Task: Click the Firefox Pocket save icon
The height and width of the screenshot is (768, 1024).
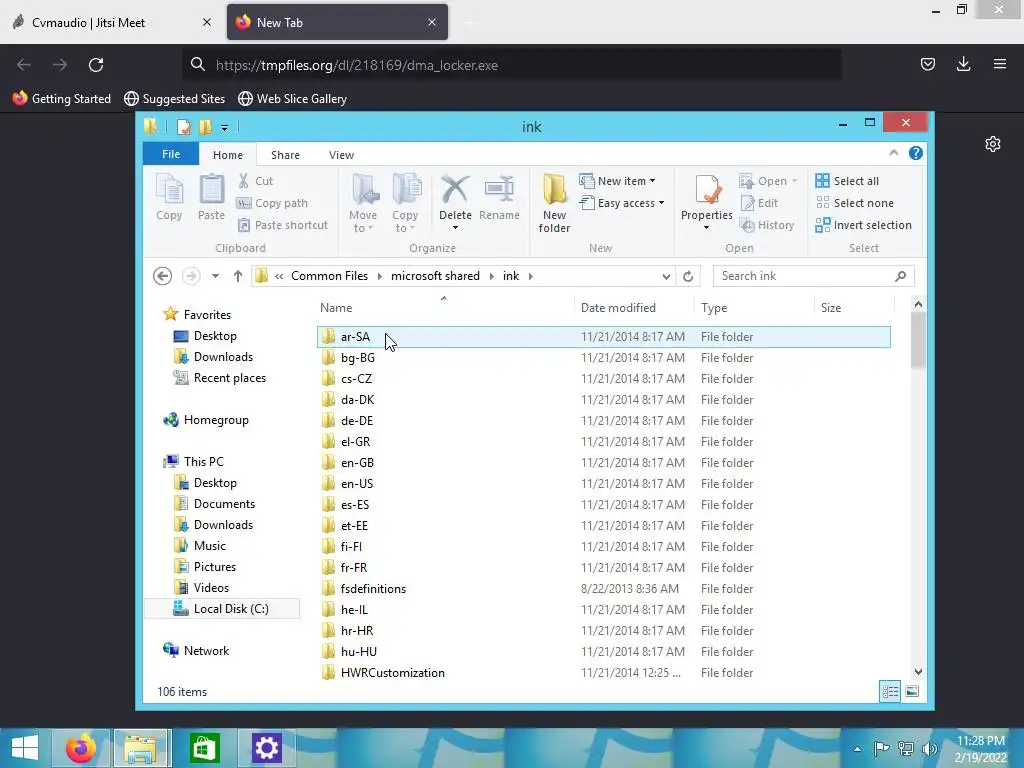Action: [927, 64]
